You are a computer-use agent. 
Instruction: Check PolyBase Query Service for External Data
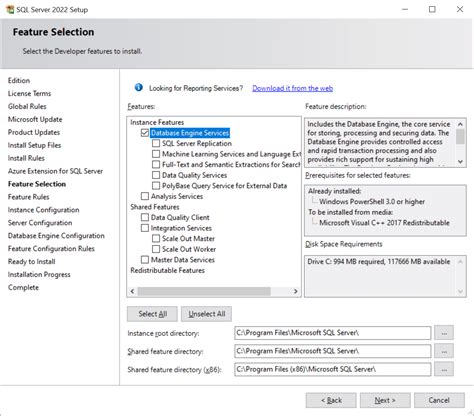(x=156, y=186)
